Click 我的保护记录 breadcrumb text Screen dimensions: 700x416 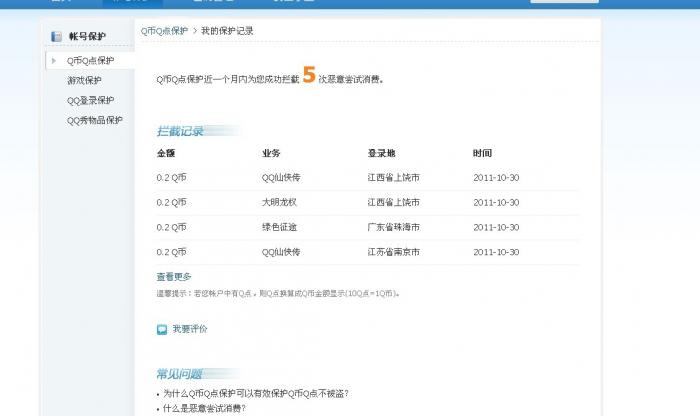pyautogui.click(x=227, y=31)
